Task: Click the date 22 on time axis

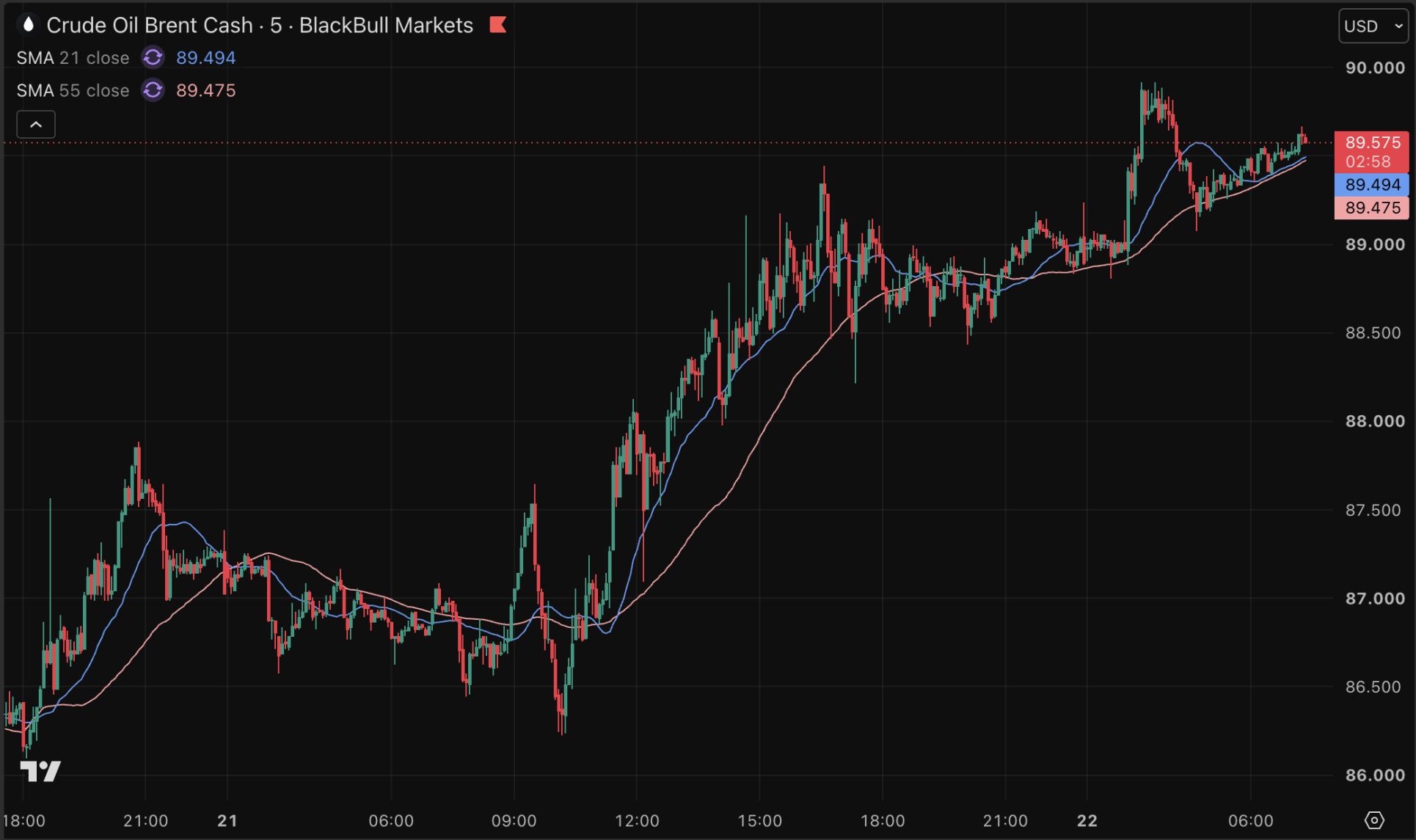Action: 1087,820
